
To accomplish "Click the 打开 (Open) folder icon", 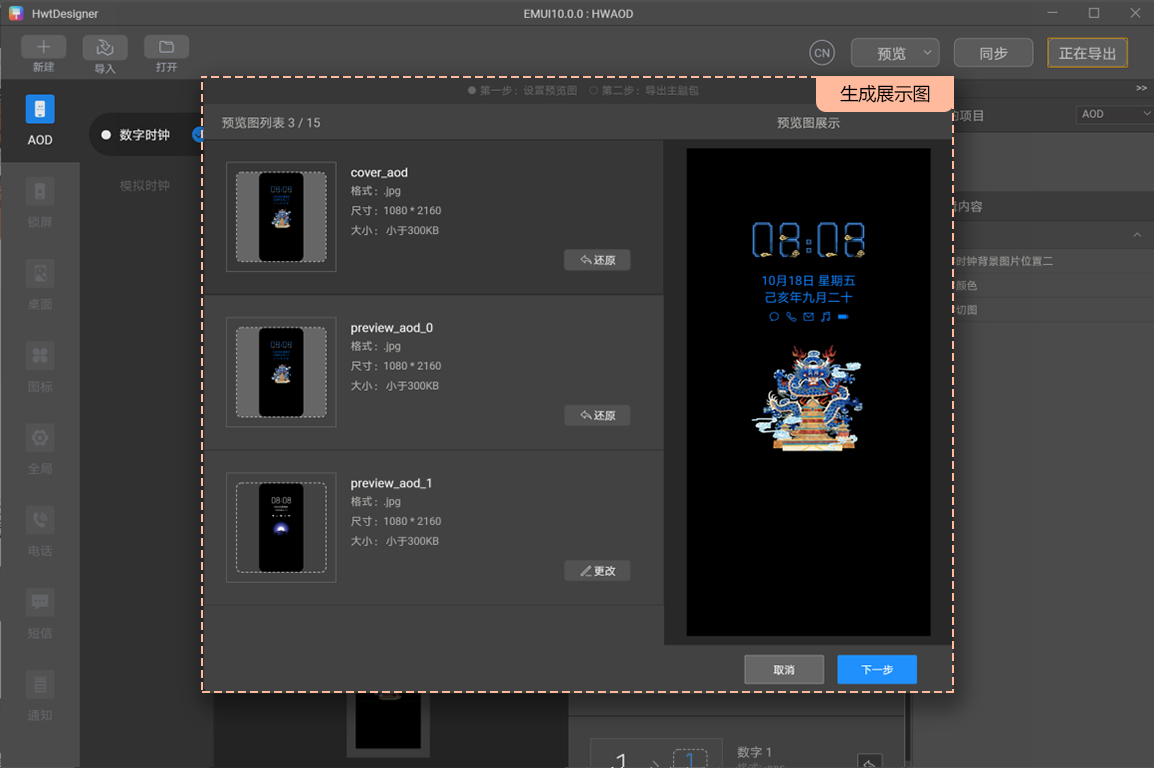I will [x=166, y=47].
